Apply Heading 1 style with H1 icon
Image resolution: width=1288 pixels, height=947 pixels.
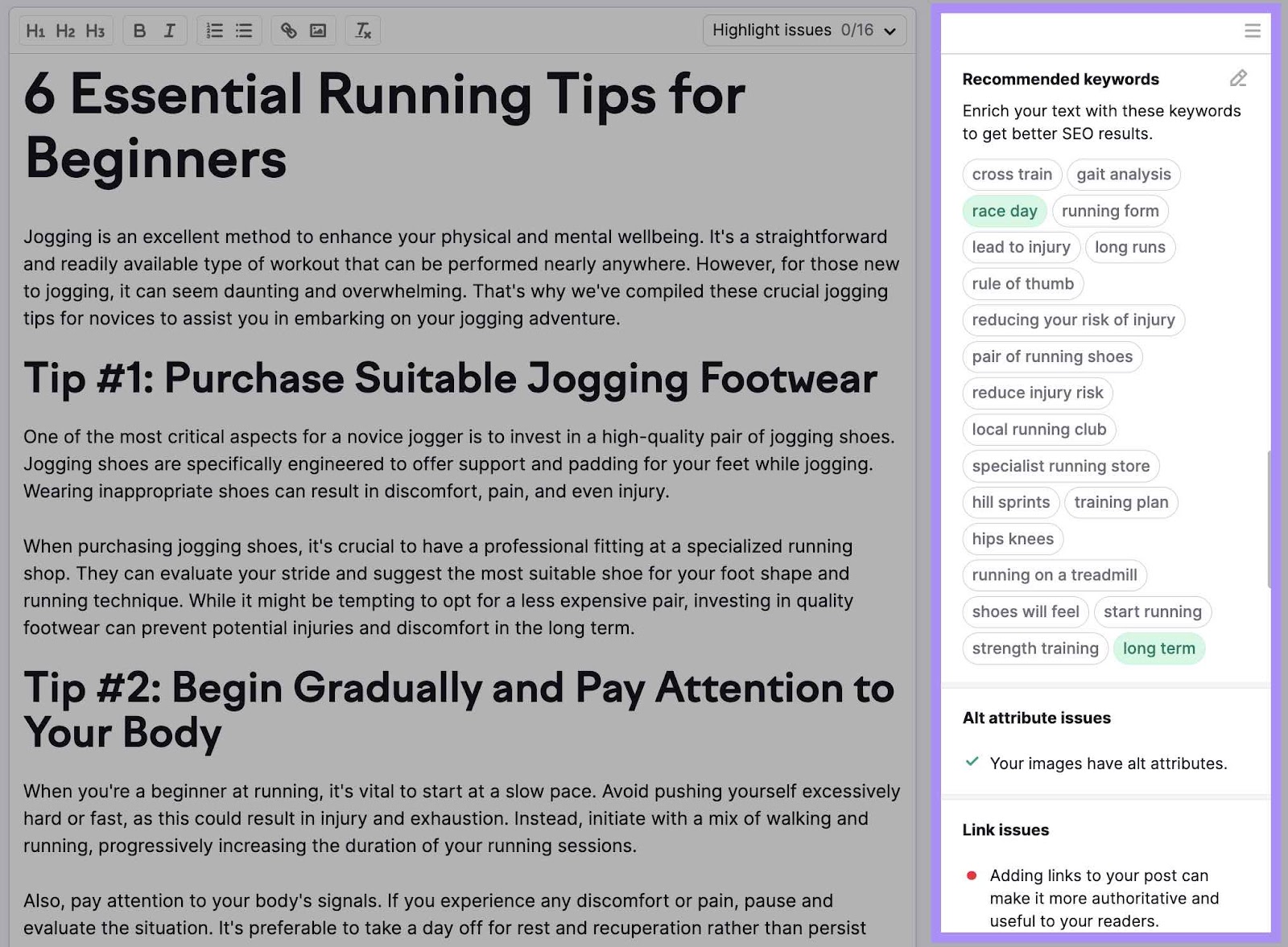(35, 31)
